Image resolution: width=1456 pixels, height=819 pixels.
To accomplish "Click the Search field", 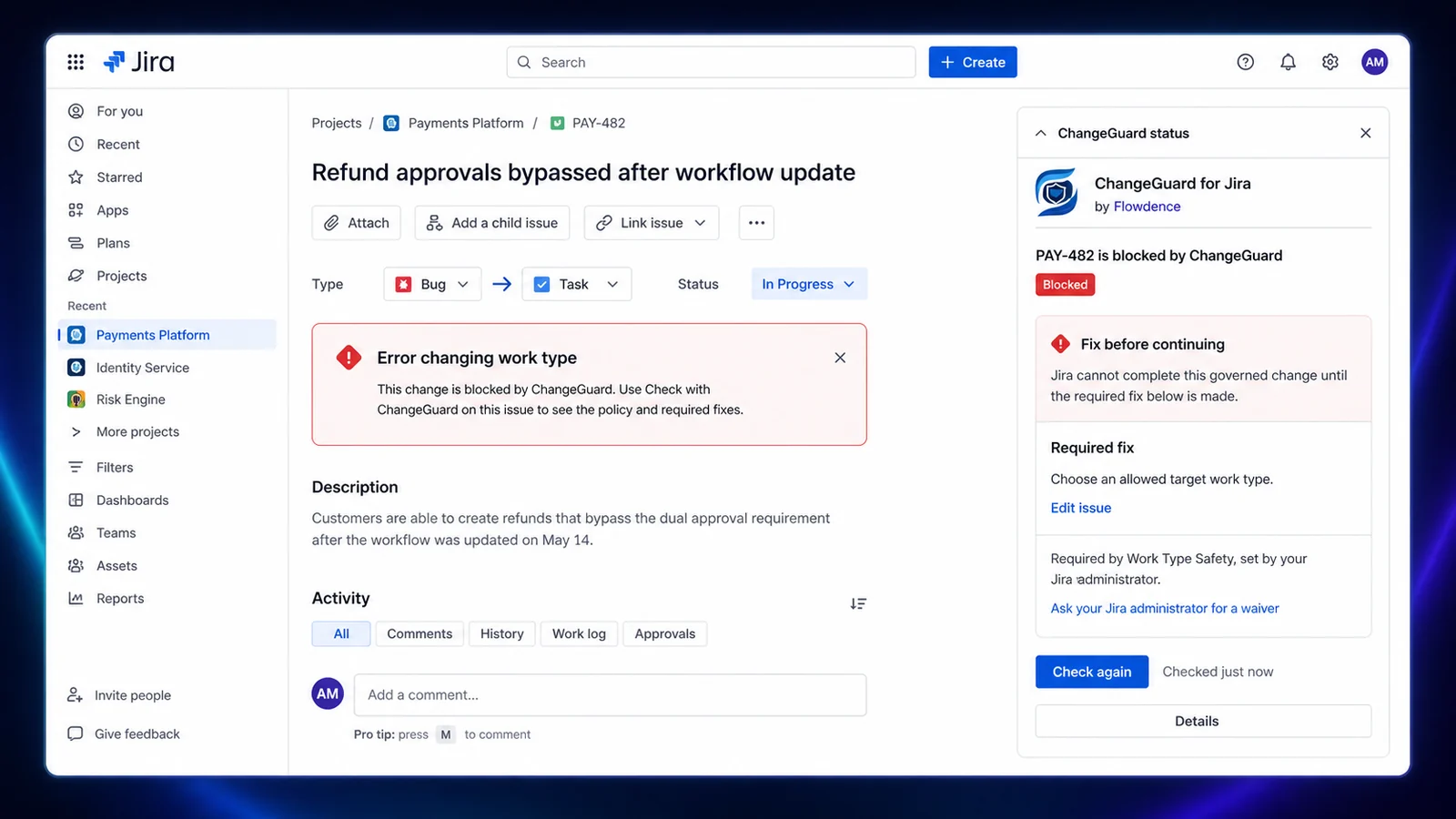I will 711,62.
